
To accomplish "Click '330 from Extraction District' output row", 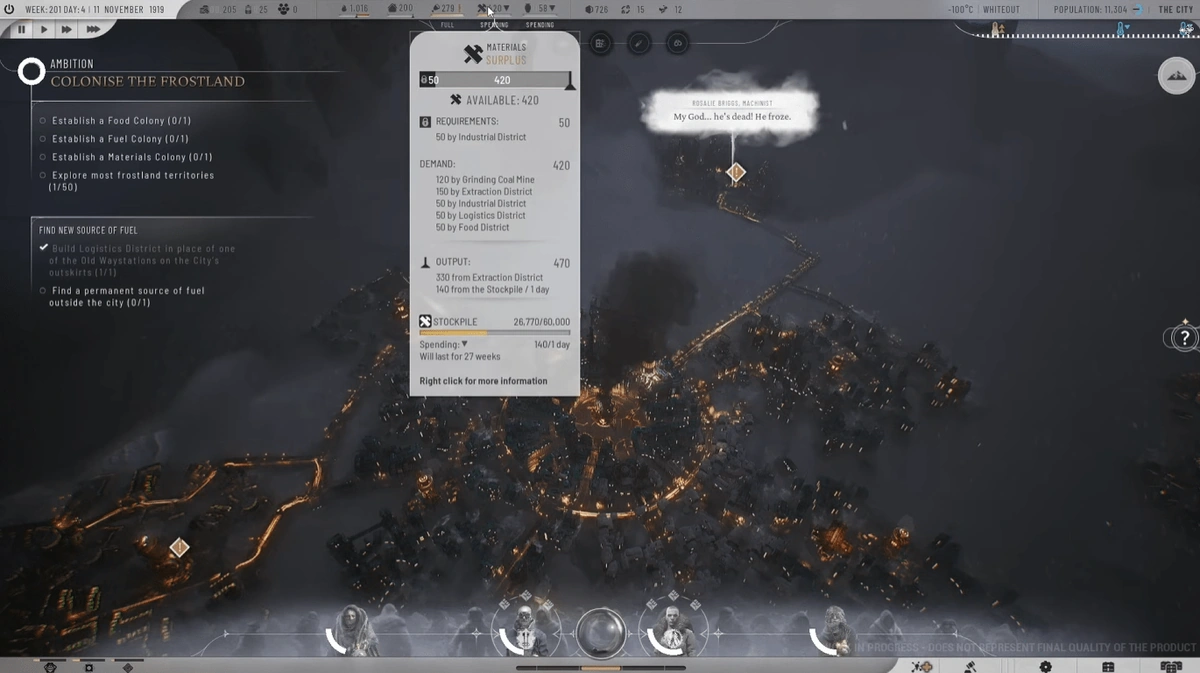I will point(489,278).
